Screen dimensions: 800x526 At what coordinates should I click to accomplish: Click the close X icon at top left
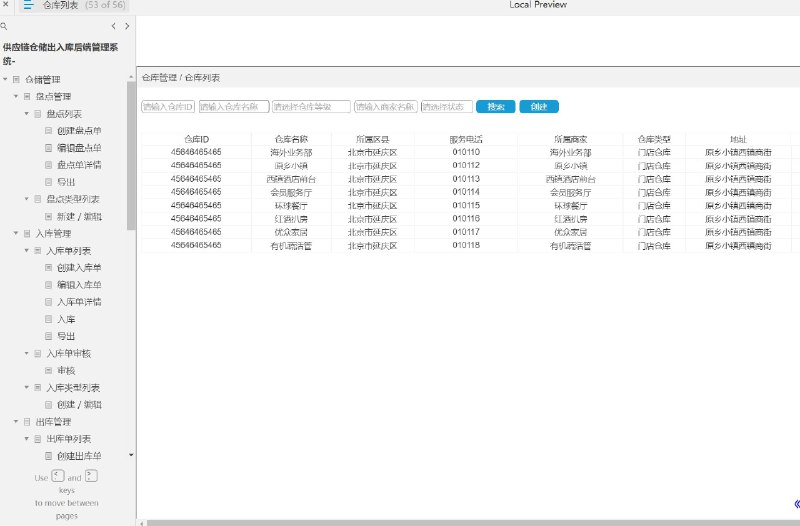click(6, 4)
